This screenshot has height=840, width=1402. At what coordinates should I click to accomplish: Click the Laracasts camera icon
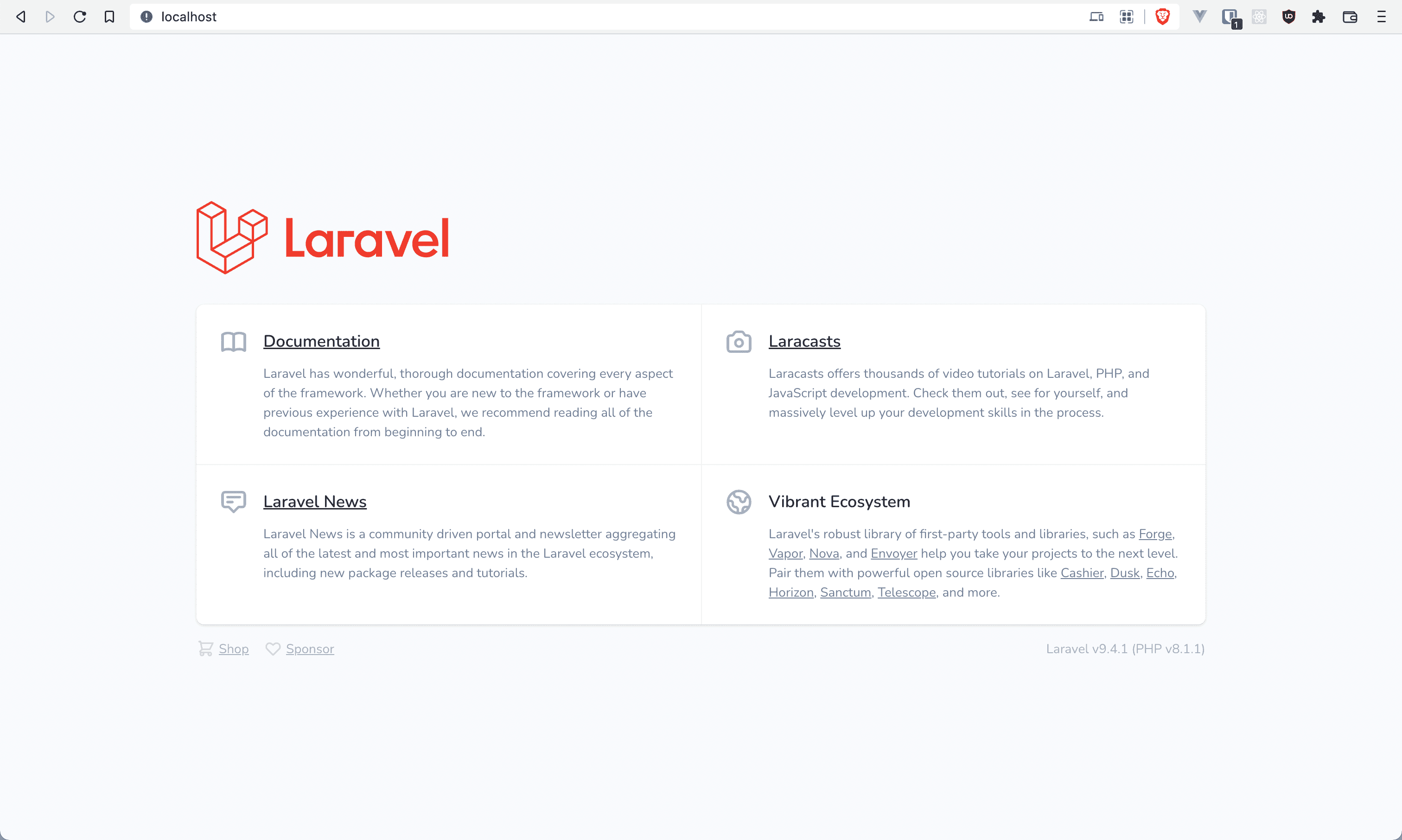(x=738, y=341)
